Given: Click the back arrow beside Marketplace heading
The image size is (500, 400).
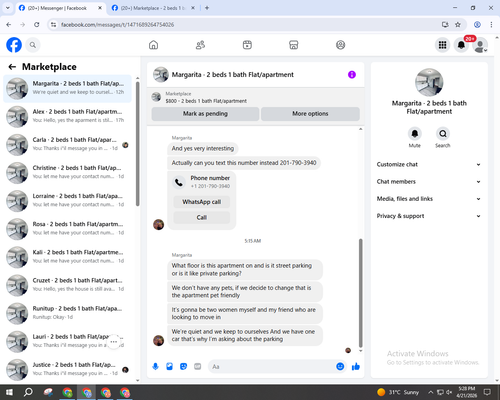Looking at the screenshot, I should click(12, 67).
